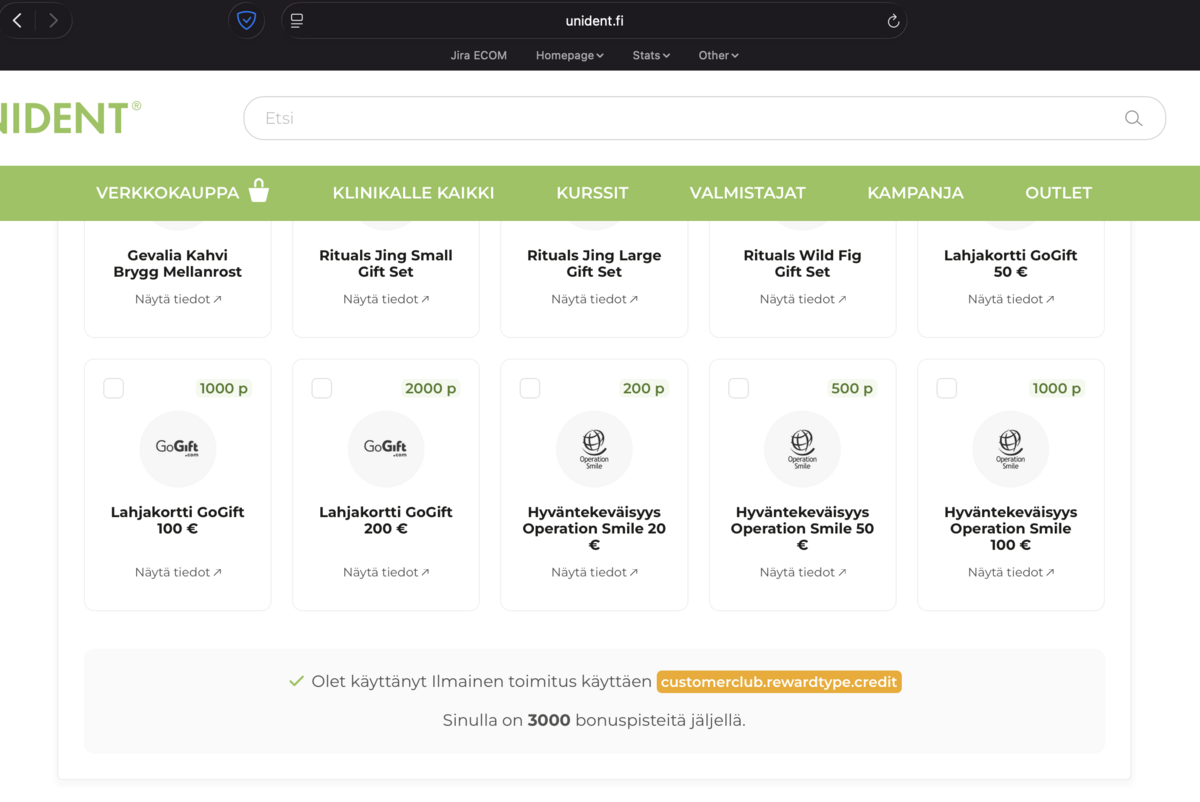Screen dimensions: 1200x802
Task: Click the search magnifier icon
Action: coord(1133,118)
